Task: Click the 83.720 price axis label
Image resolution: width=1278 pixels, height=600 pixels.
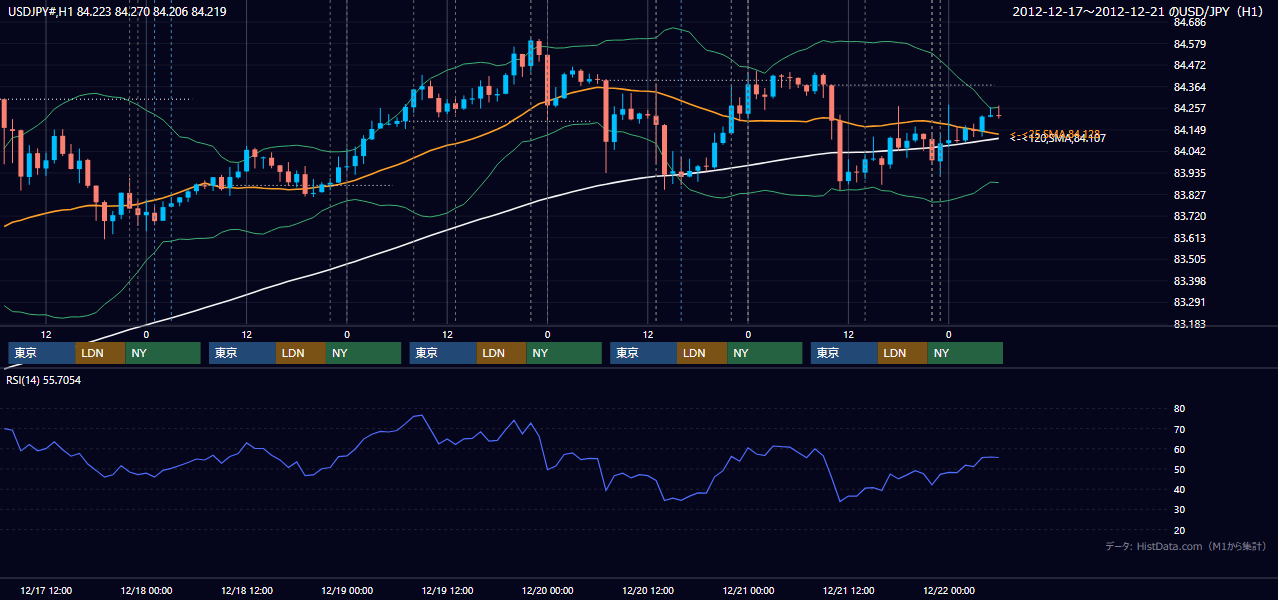Action: [1189, 216]
